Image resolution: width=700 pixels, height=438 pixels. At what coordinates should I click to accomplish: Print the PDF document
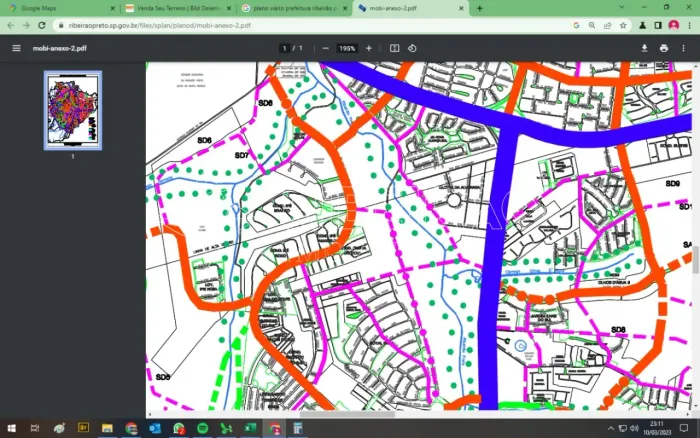(x=664, y=48)
